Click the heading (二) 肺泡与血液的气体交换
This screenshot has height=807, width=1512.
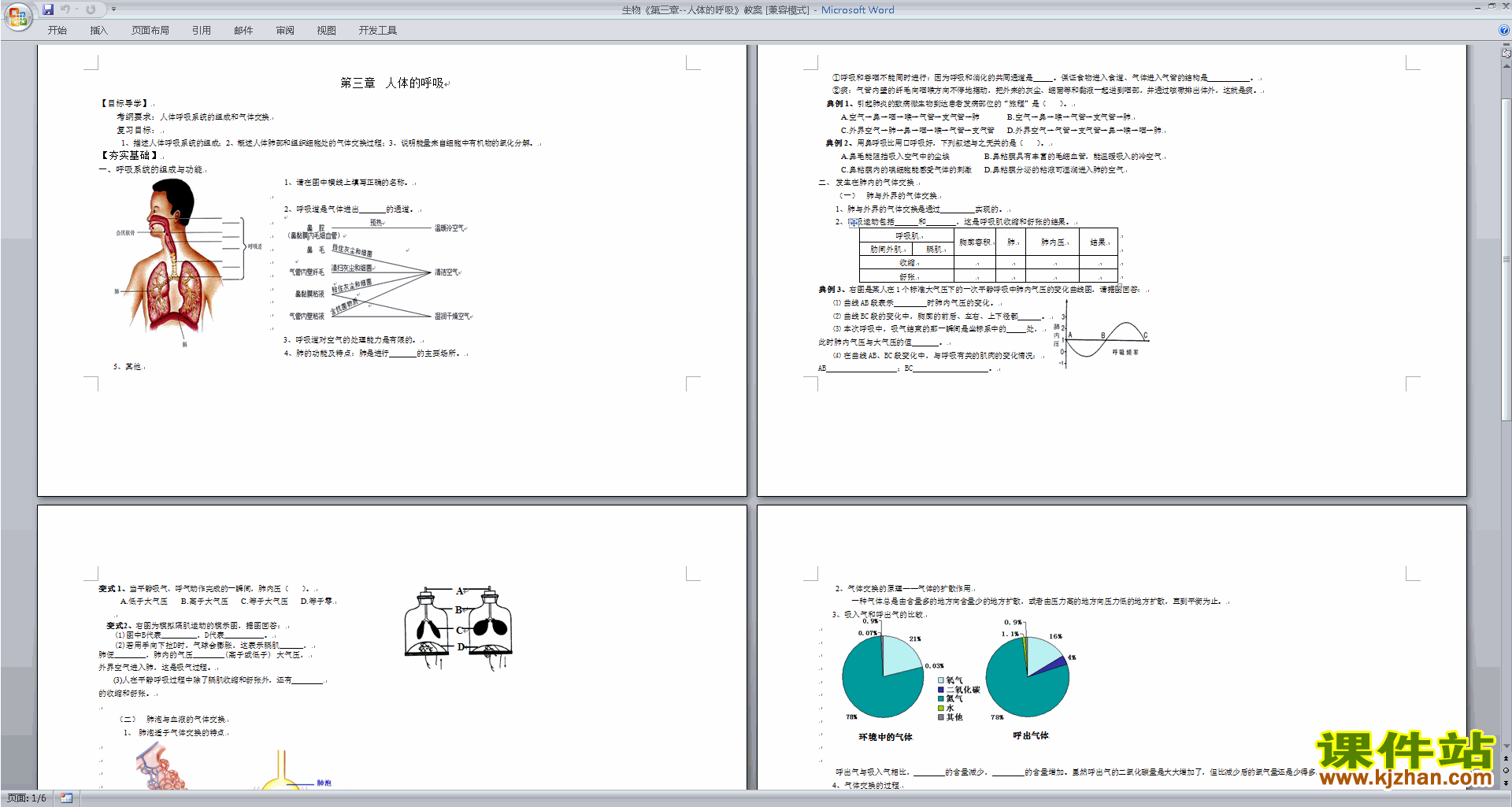pos(172,719)
